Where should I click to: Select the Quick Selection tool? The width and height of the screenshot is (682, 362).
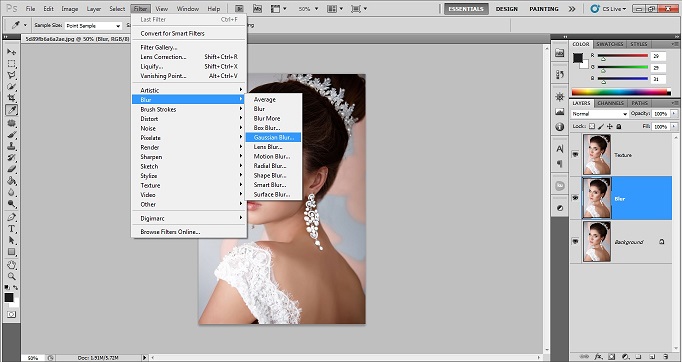click(x=11, y=87)
